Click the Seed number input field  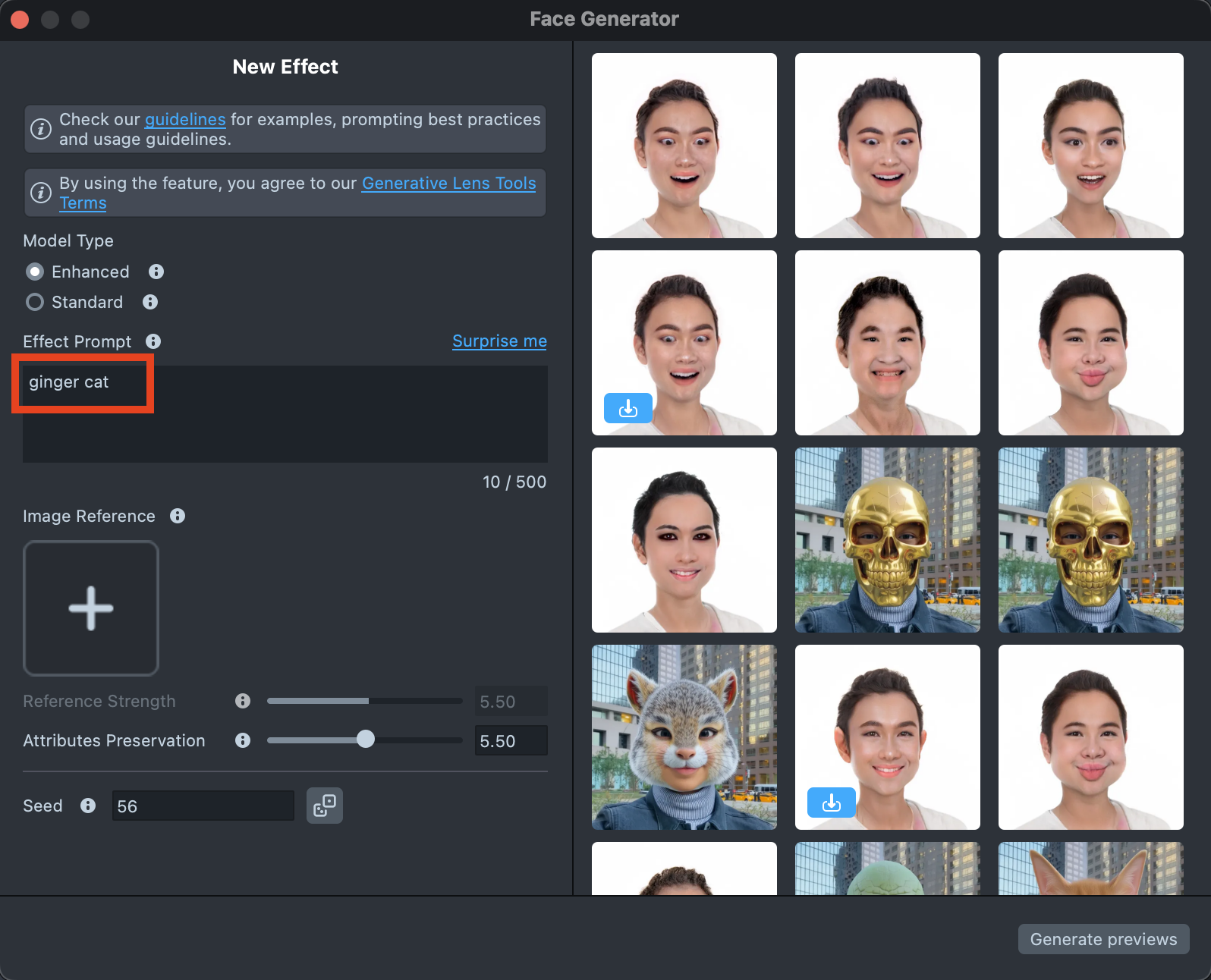pos(203,806)
